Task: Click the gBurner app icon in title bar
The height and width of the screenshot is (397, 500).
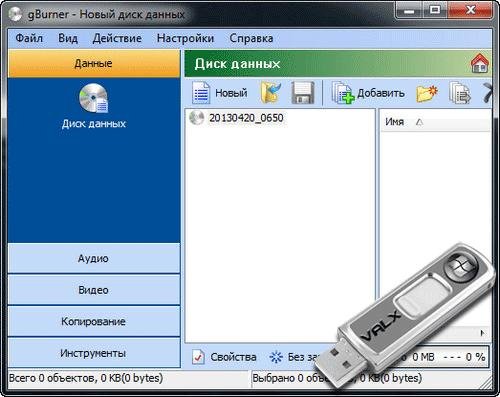Action: [15, 14]
